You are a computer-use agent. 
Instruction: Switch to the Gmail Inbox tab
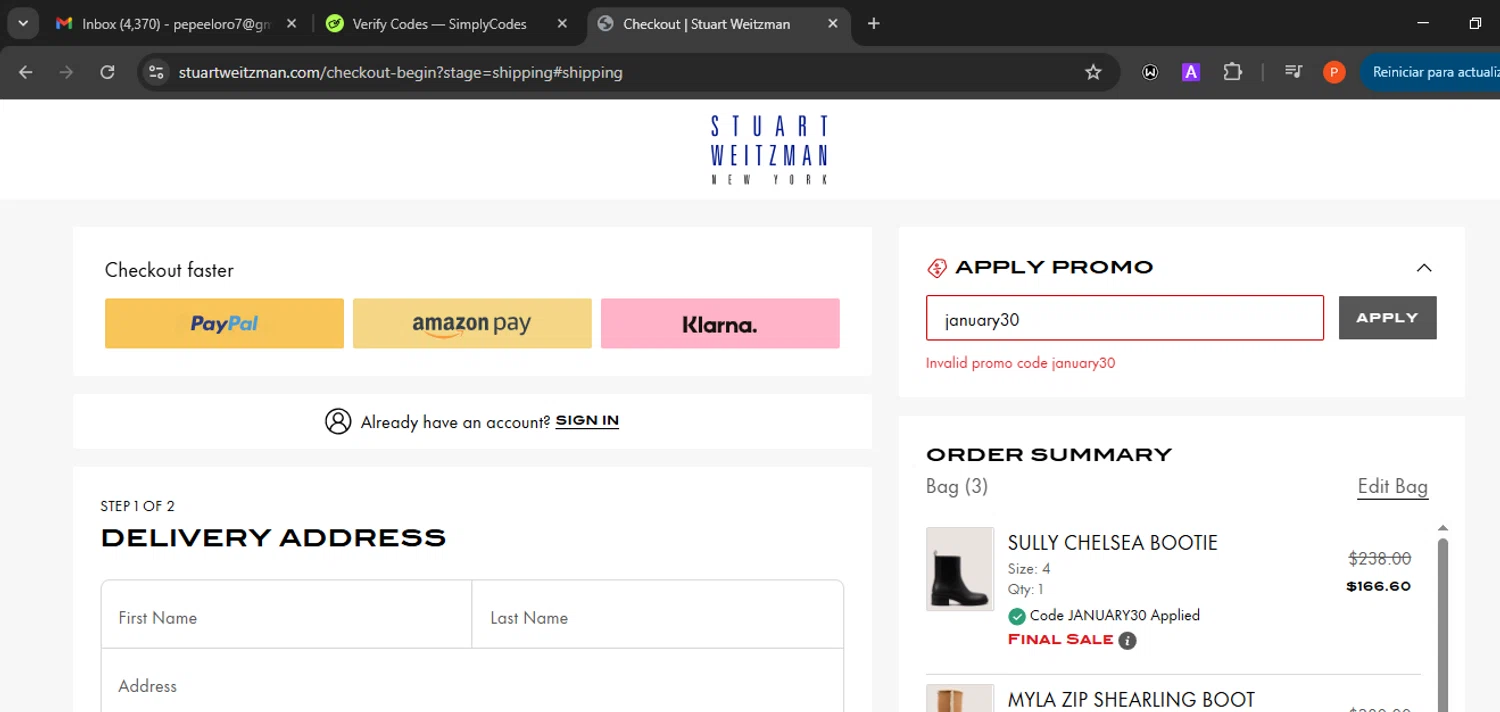[177, 24]
